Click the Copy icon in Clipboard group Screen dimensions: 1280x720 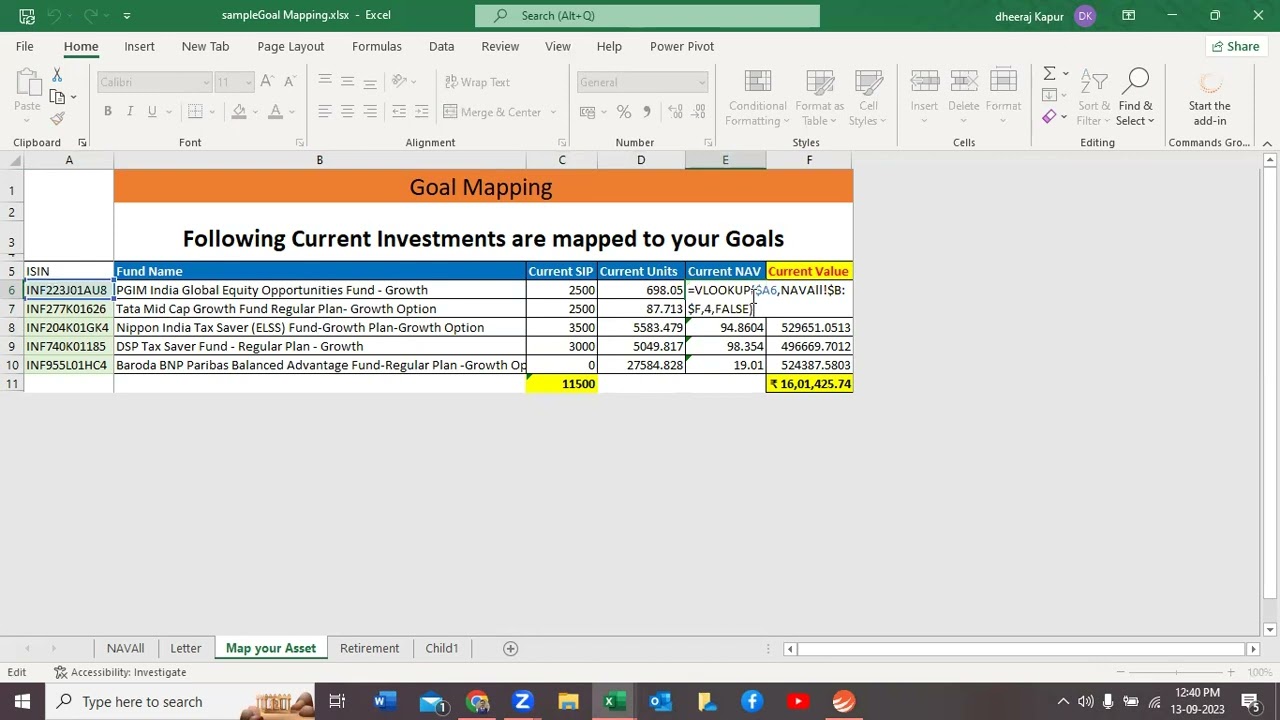pos(57,97)
